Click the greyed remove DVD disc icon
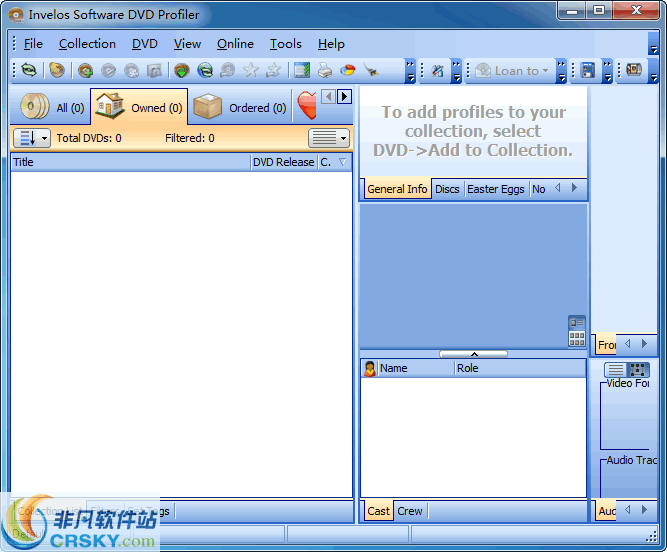The height and width of the screenshot is (552, 667). pos(131,70)
